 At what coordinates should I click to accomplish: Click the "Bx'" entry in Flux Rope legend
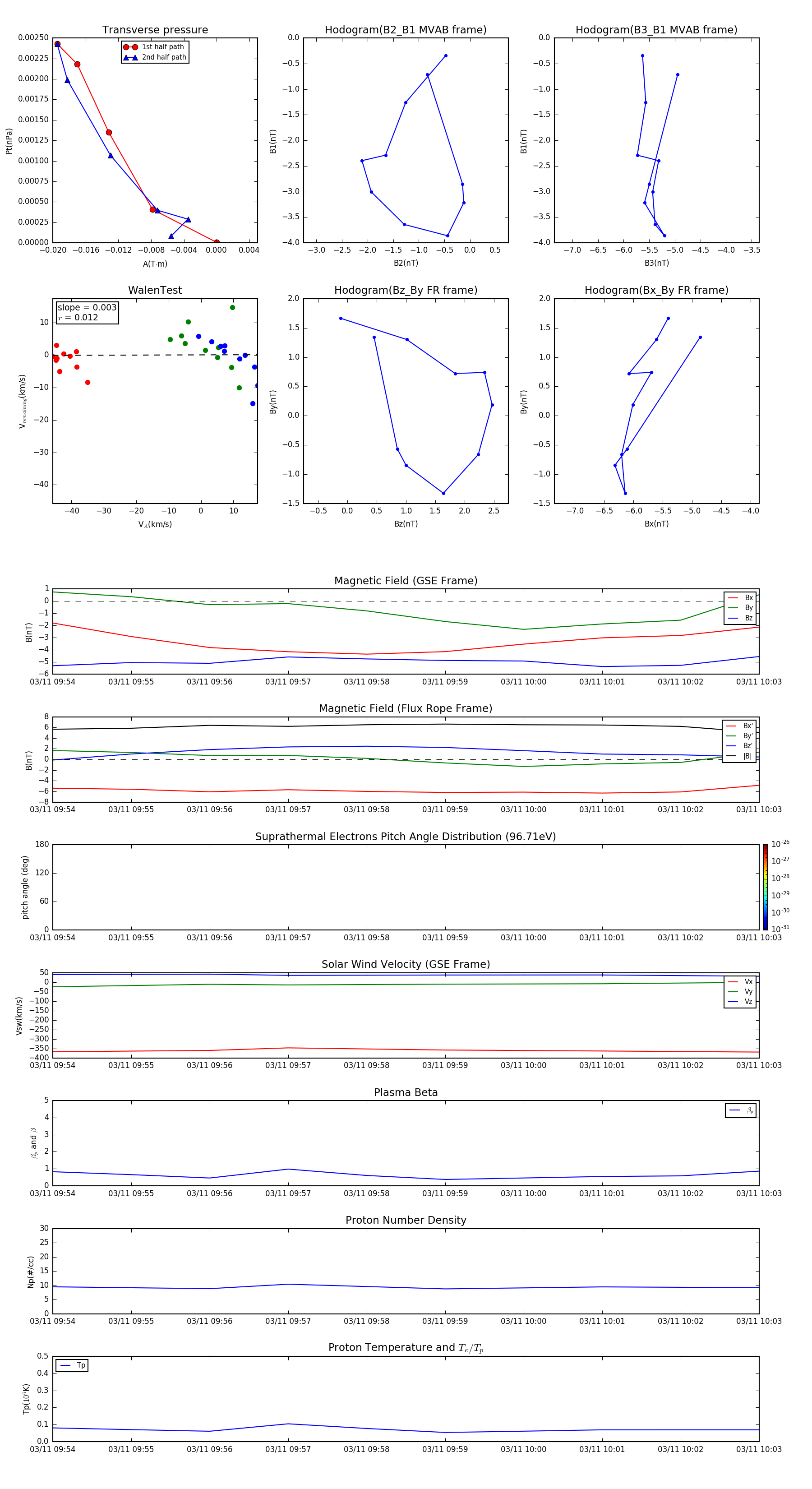click(x=740, y=726)
